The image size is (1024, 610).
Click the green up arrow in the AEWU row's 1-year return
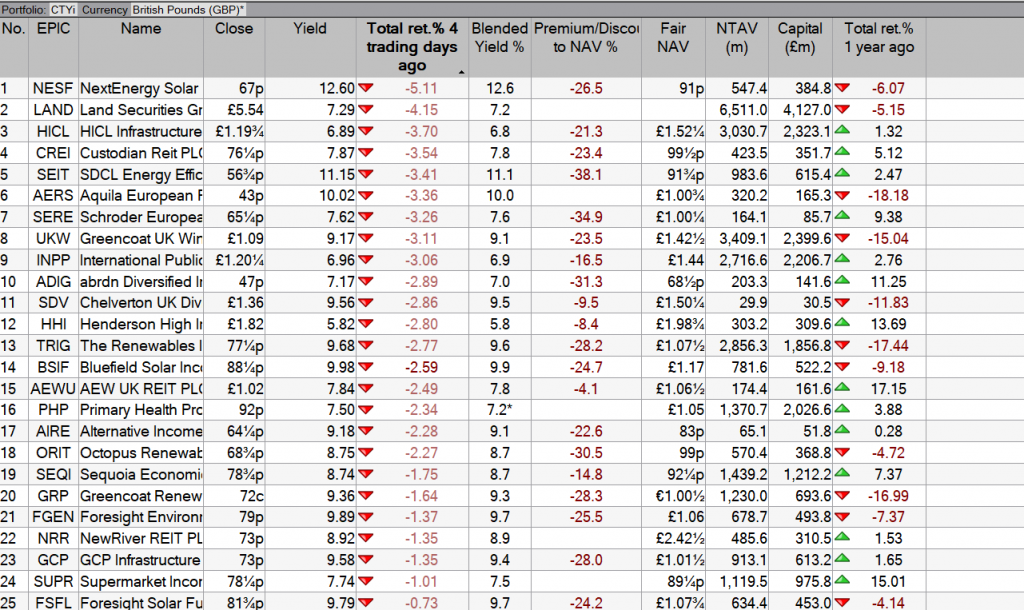(842, 388)
